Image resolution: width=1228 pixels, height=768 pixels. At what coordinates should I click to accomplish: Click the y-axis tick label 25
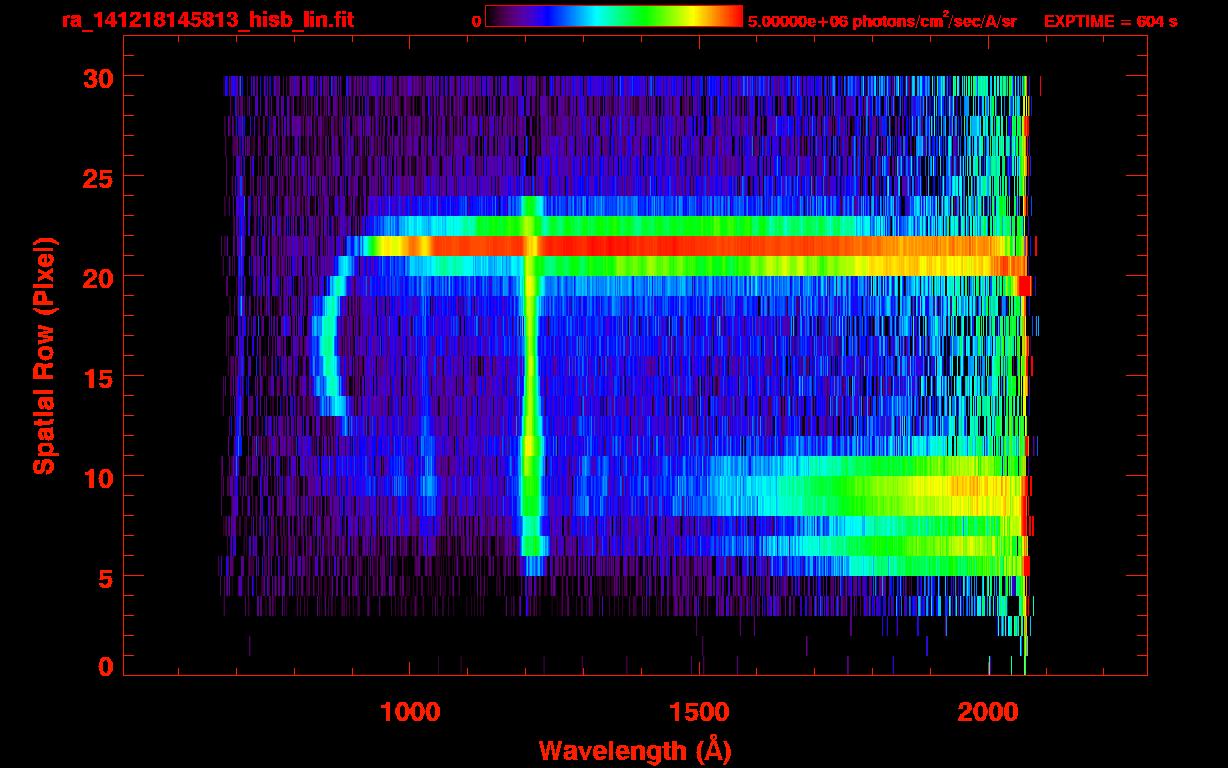(98, 177)
